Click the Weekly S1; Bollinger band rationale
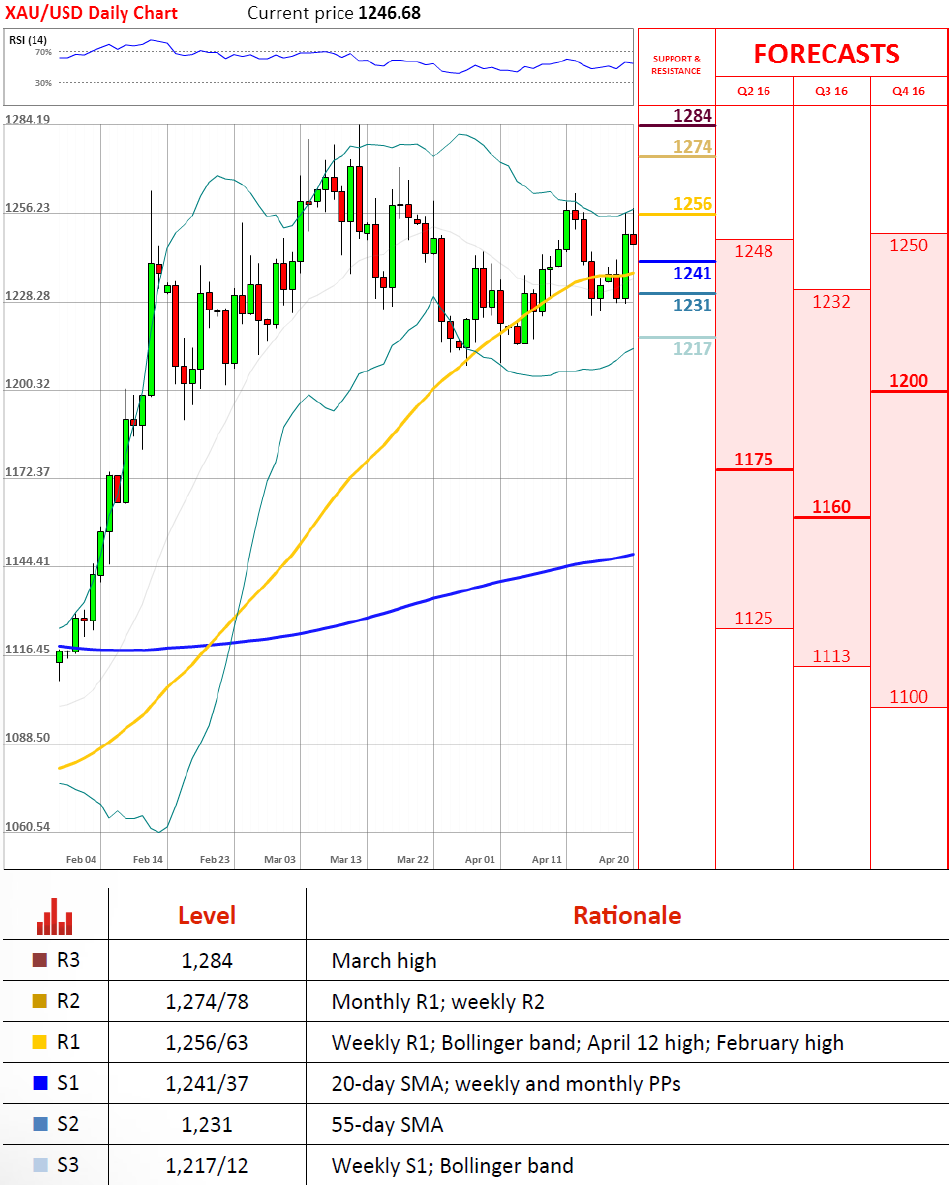 coord(453,1165)
